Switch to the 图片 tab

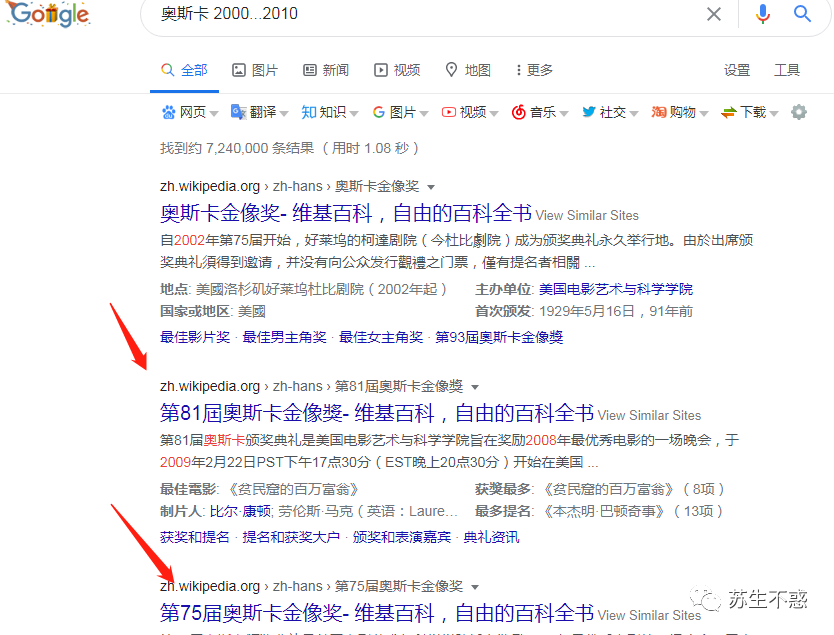(x=255, y=70)
